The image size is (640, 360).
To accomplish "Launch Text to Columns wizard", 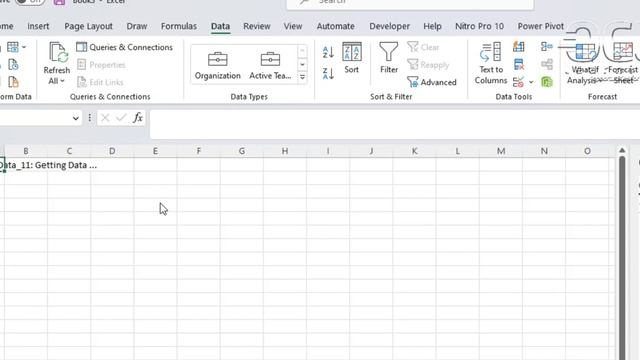I will (491, 63).
